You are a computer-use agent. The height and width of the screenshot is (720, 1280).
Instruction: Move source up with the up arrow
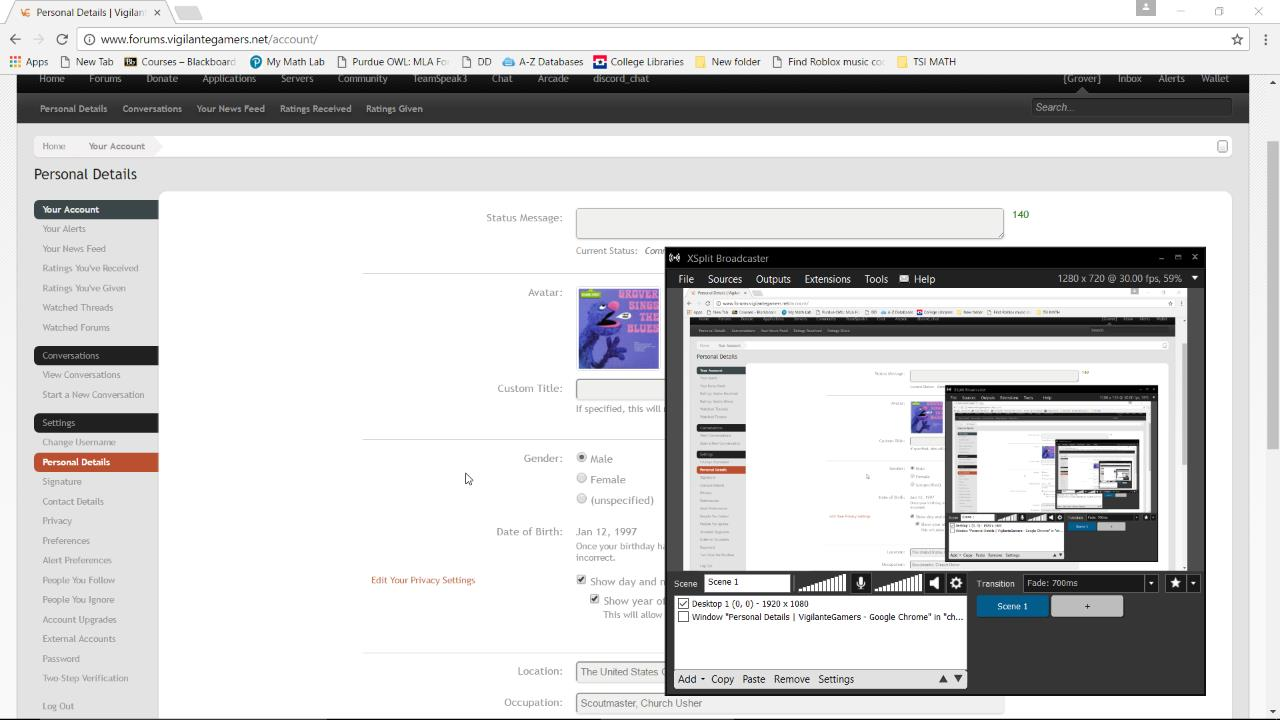pos(942,679)
